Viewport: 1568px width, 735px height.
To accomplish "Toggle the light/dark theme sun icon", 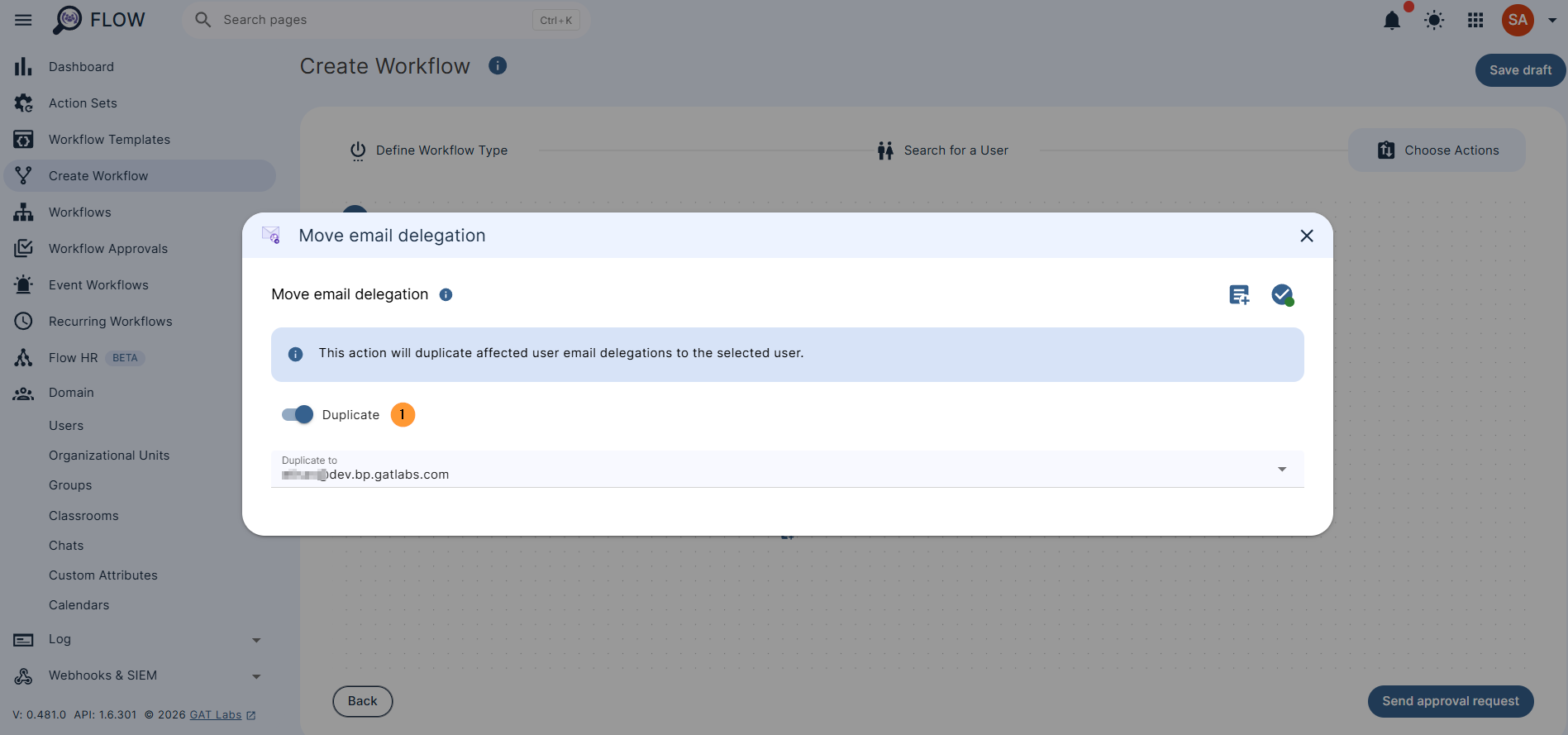I will pos(1434,20).
